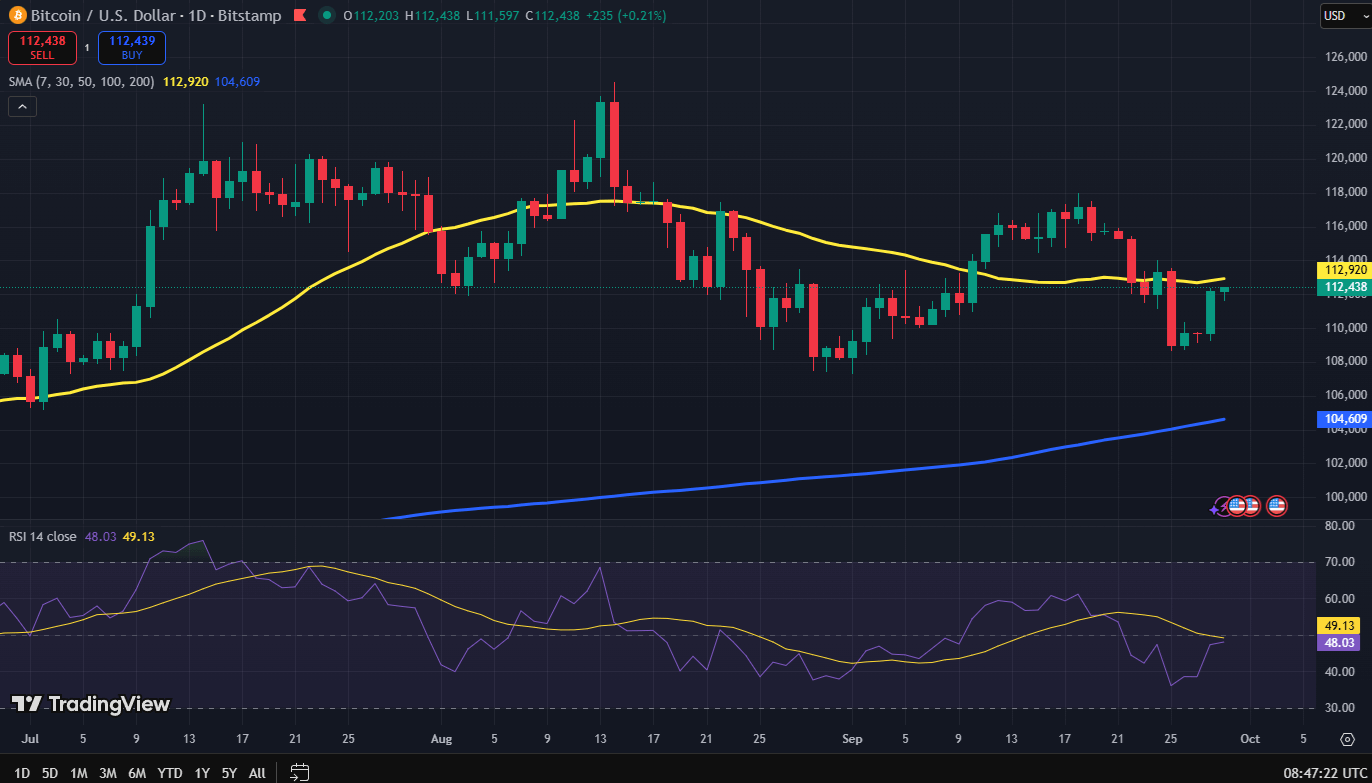Click the rightmost US flag economic event icon
The image size is (1372, 783).
click(x=1277, y=506)
